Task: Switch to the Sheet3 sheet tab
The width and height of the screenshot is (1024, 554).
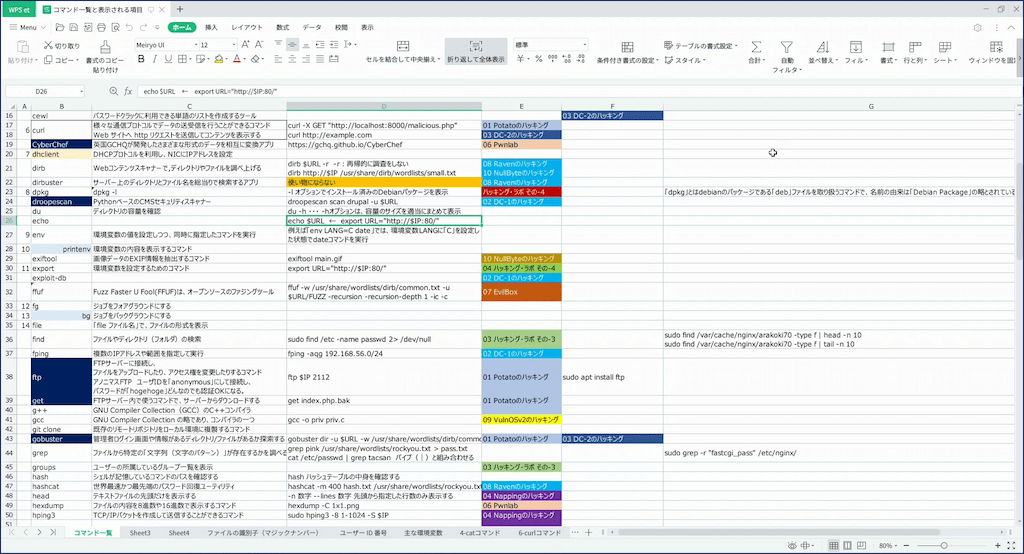Action: pyautogui.click(x=140, y=534)
